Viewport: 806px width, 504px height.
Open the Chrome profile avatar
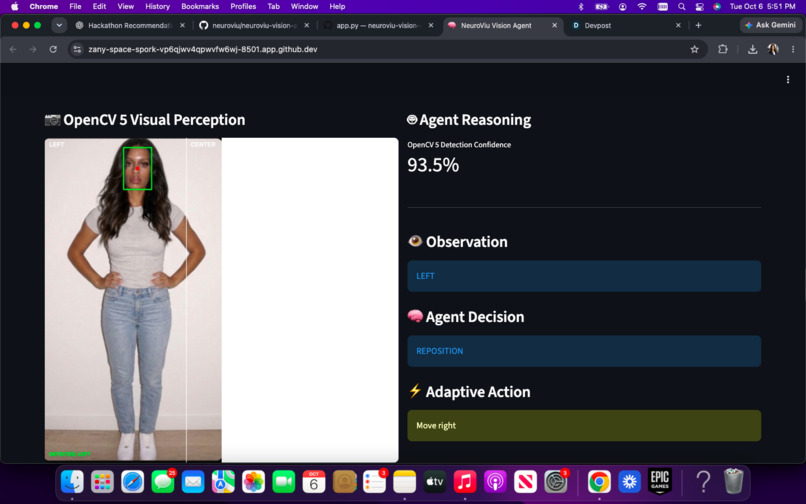click(x=773, y=49)
